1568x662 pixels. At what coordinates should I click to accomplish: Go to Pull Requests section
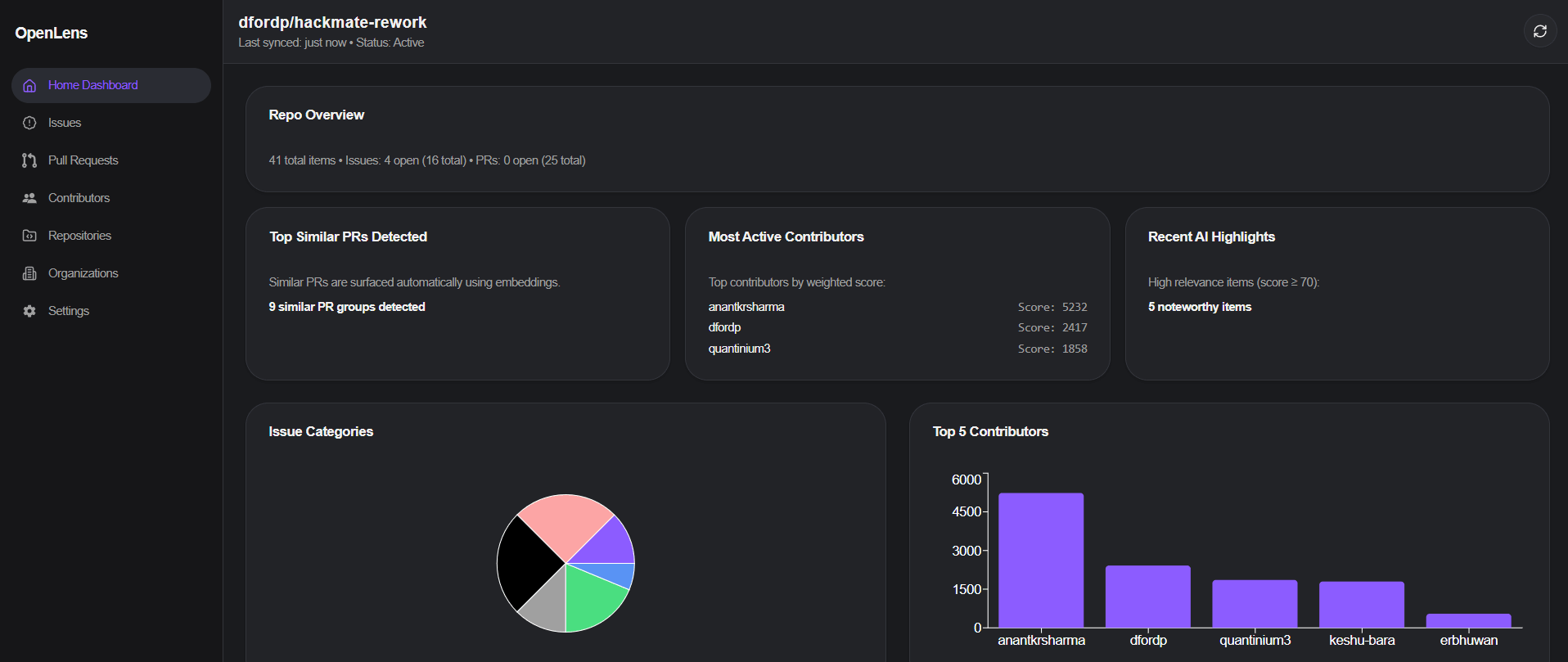(83, 160)
